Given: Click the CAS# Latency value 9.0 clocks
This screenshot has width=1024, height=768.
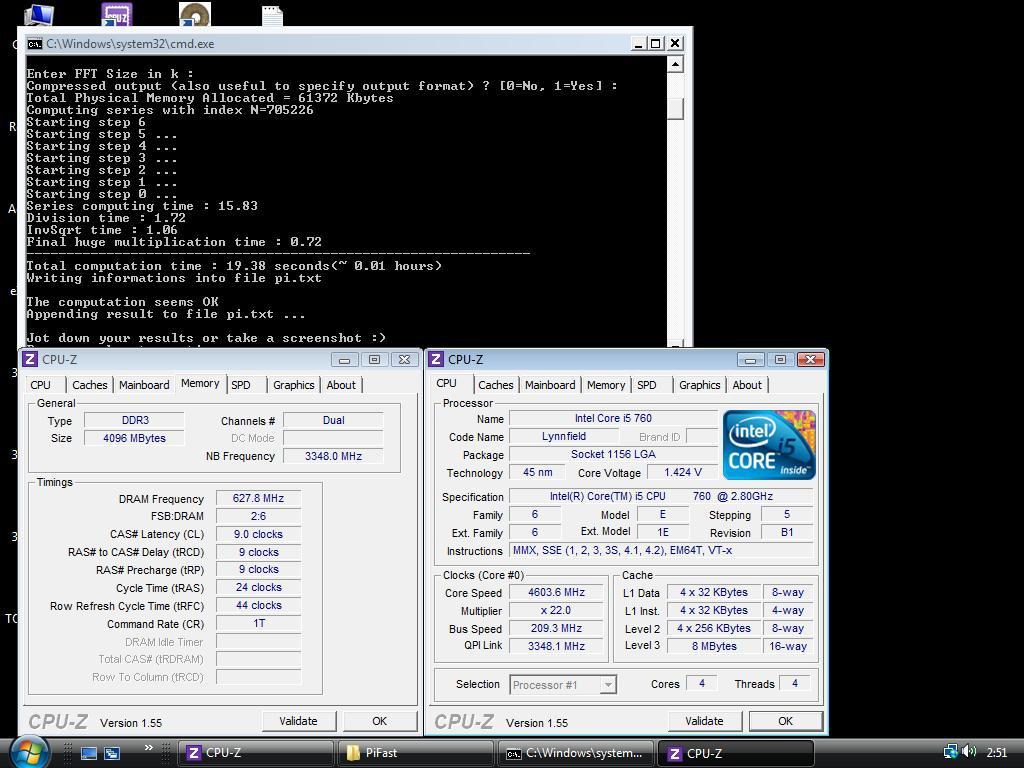Looking at the screenshot, I should [x=259, y=534].
